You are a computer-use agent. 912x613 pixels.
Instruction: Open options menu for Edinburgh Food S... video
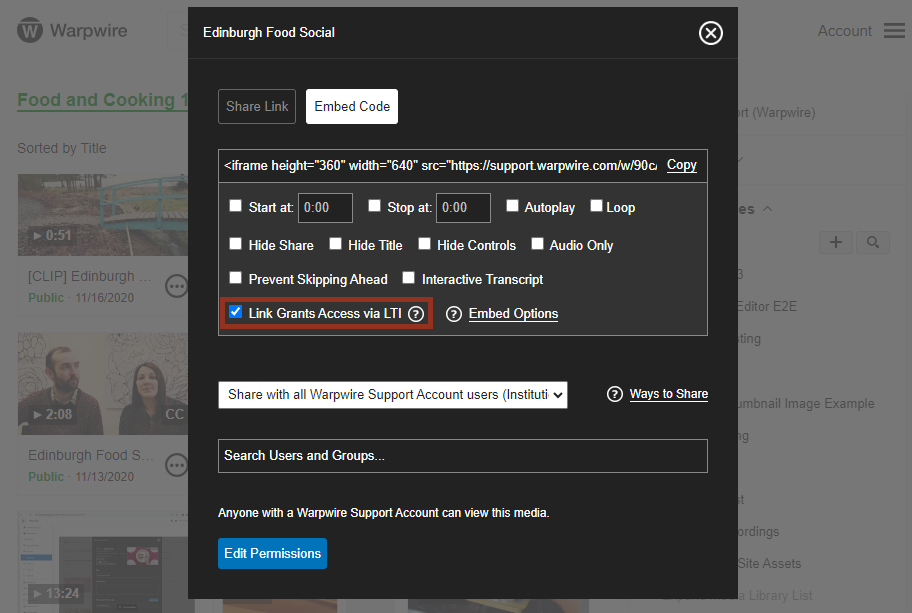pyautogui.click(x=176, y=465)
